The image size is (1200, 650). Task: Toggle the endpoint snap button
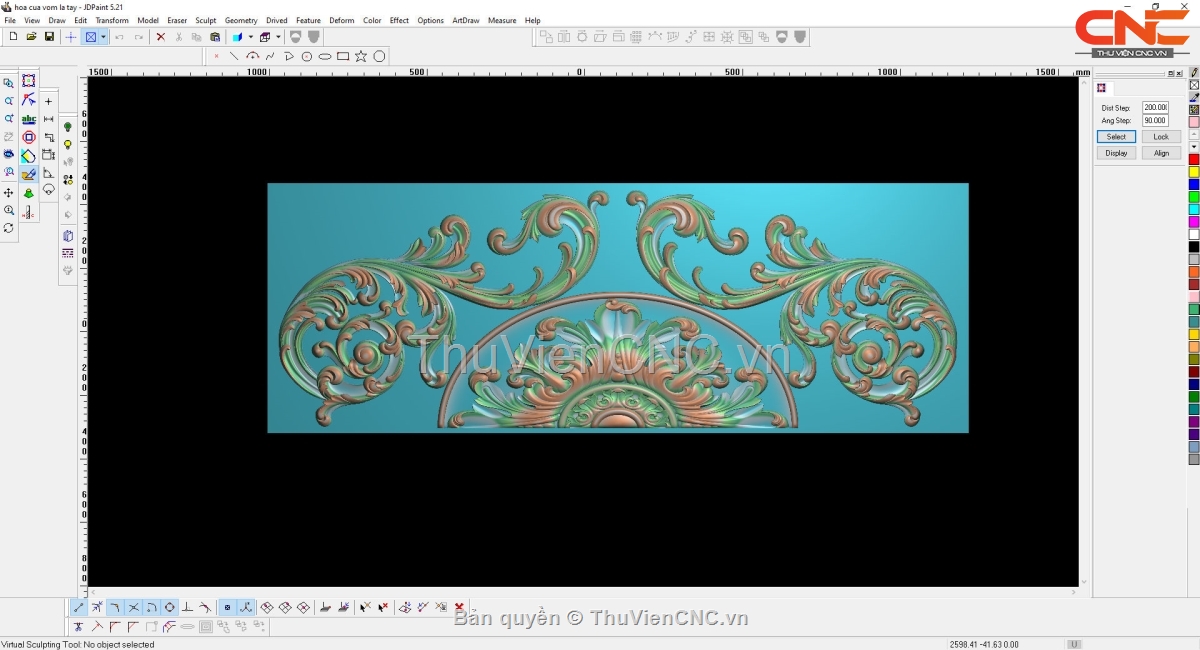79,607
